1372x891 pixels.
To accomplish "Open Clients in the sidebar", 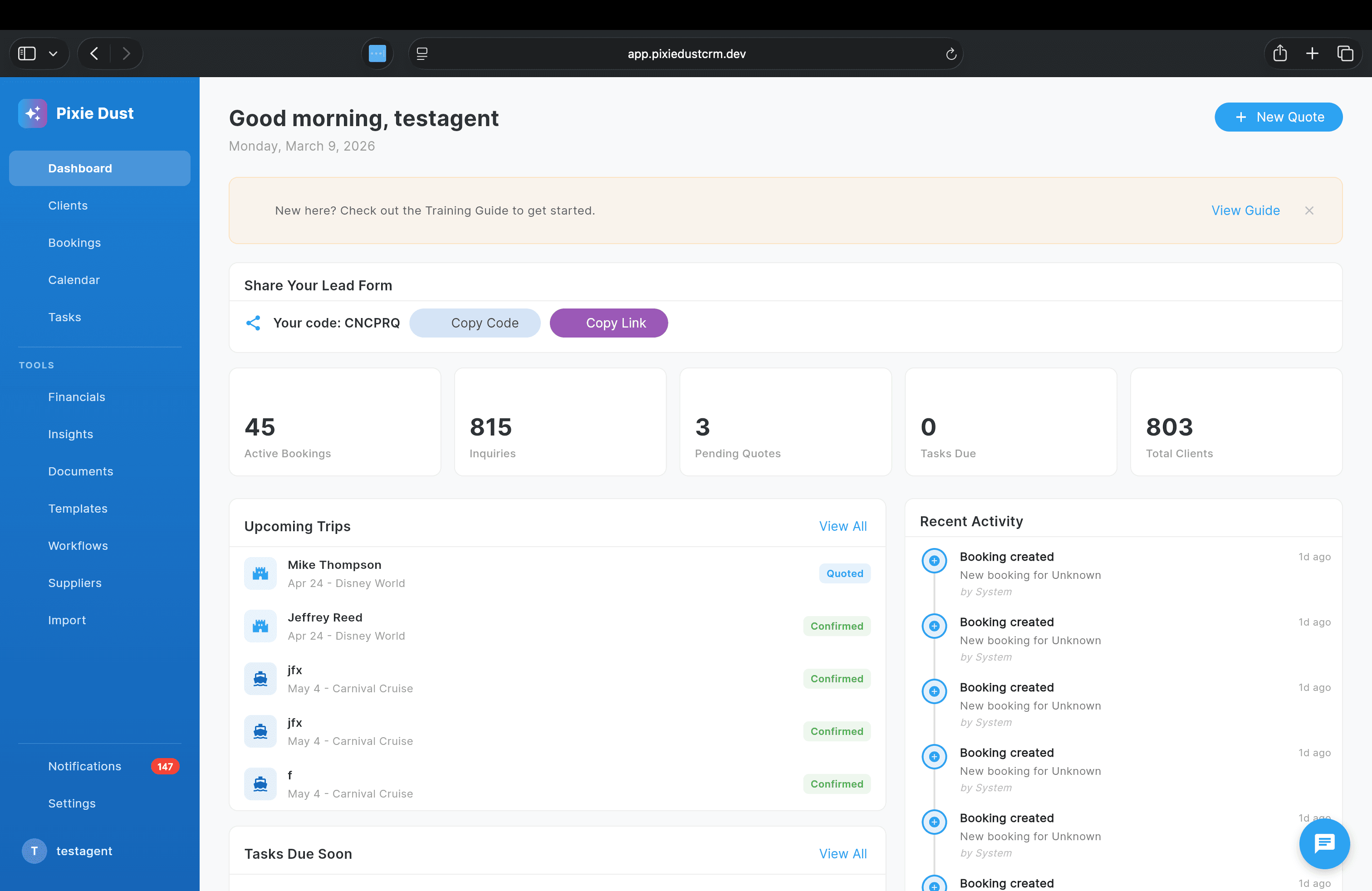I will point(100,205).
